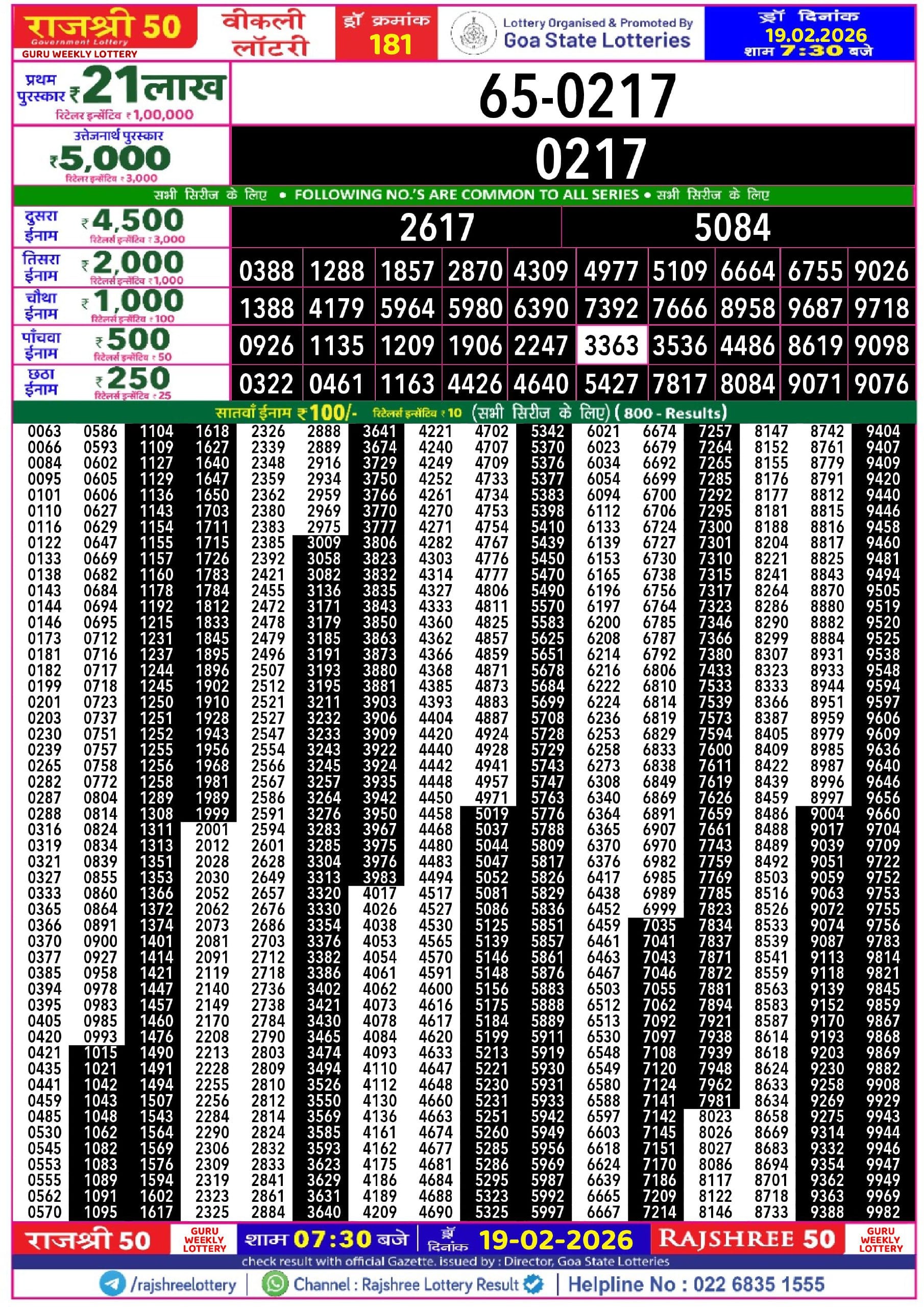Click third prize number 0388

[x=266, y=271]
